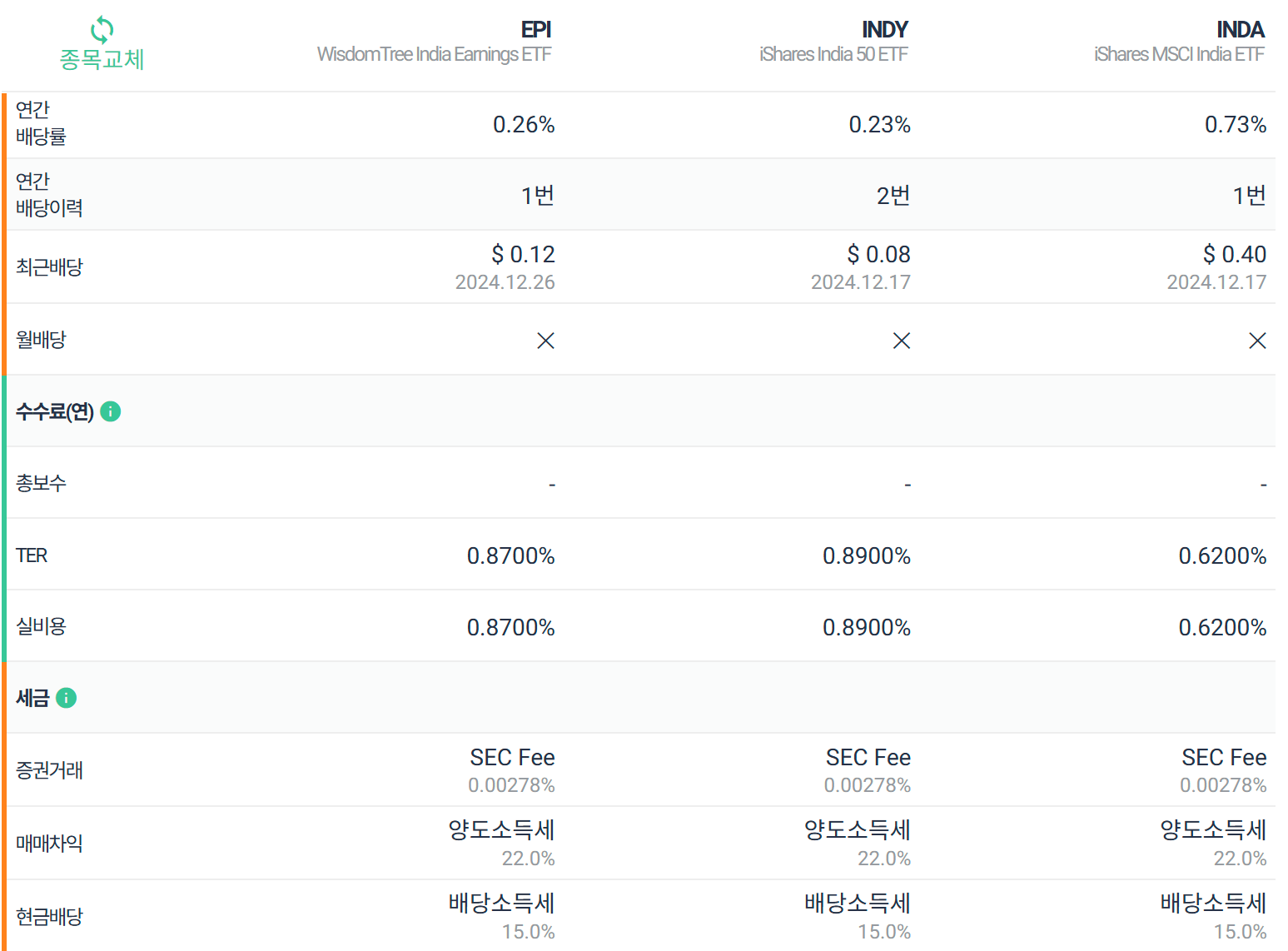1288x951 pixels.
Task: Select the 연간 배당률 row label
Action: click(x=41, y=123)
